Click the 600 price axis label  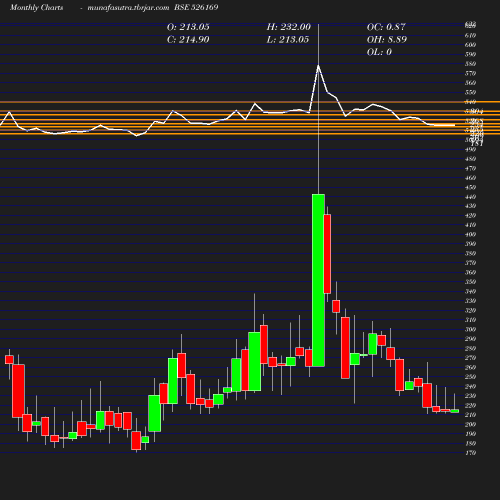(470, 45)
